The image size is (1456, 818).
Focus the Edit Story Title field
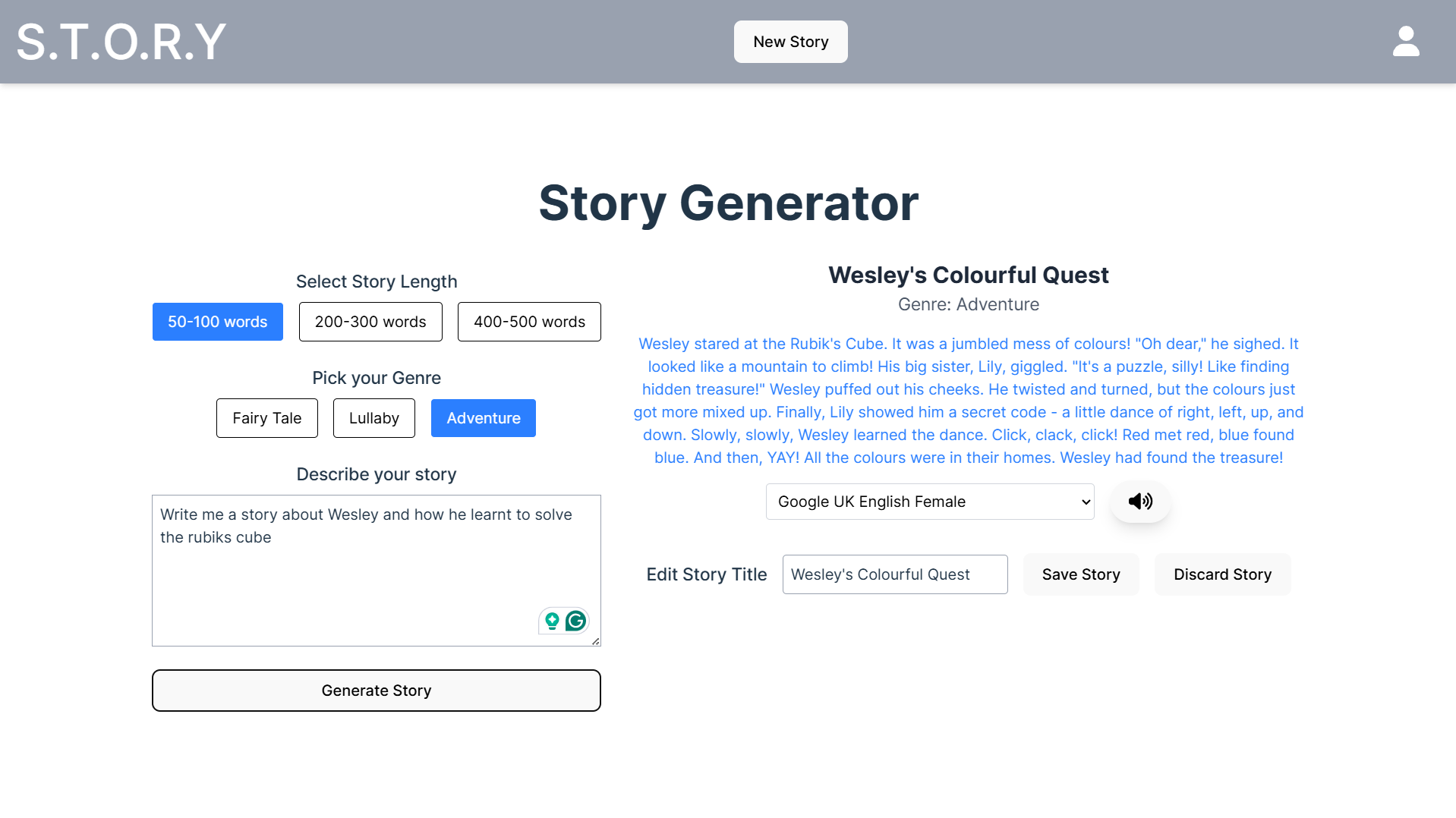[x=894, y=574]
